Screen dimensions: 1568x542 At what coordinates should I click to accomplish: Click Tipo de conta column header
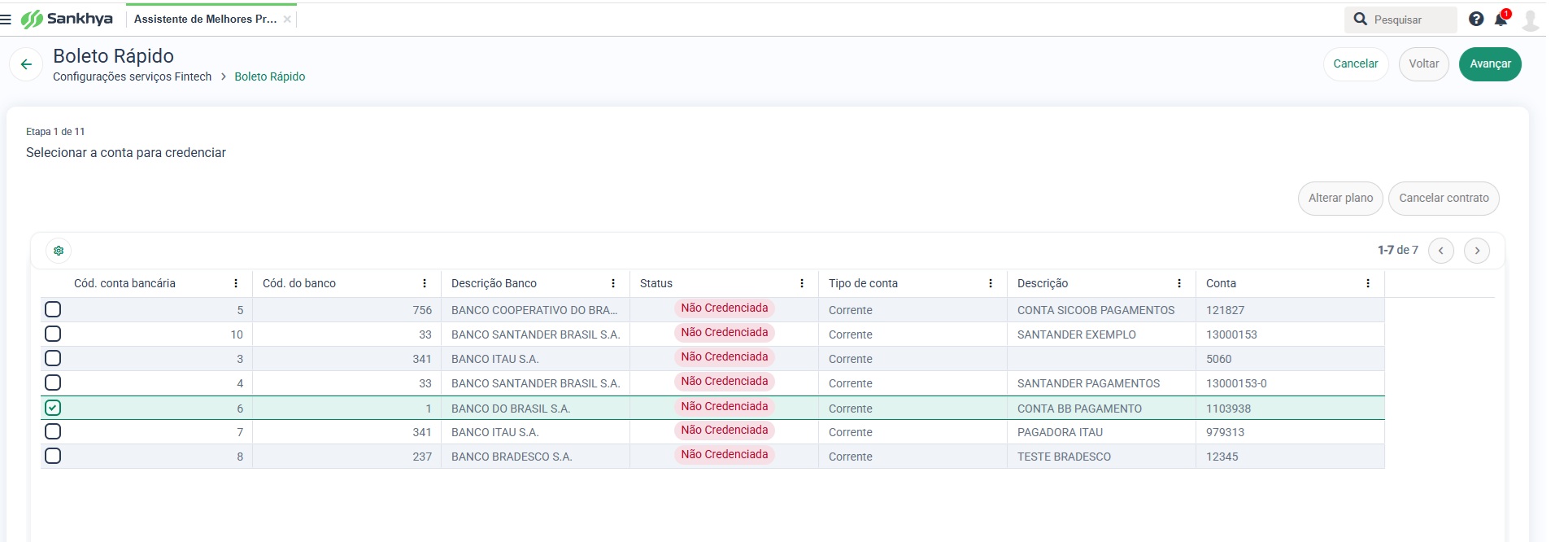[863, 283]
